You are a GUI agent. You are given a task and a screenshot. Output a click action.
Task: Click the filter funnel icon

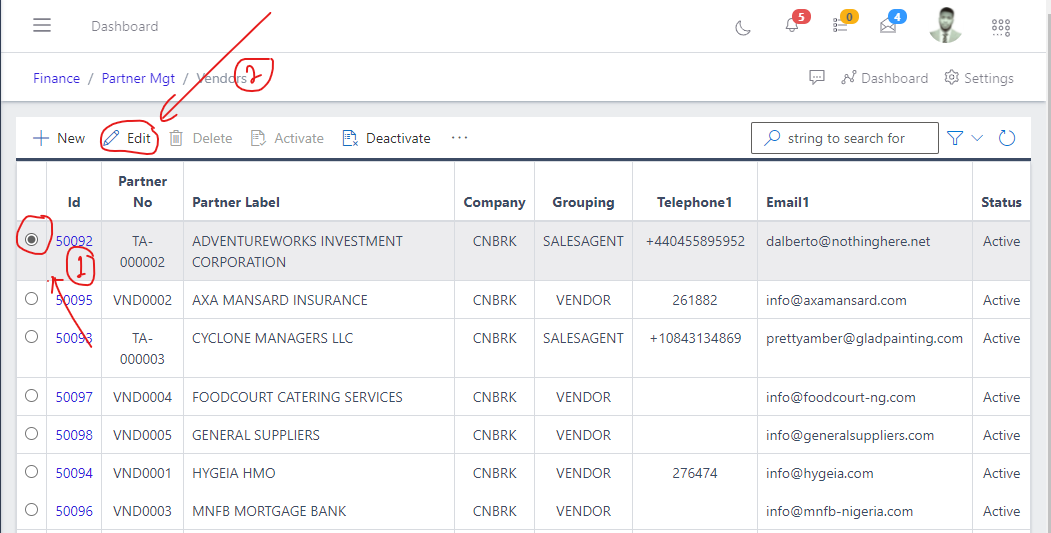click(x=955, y=138)
